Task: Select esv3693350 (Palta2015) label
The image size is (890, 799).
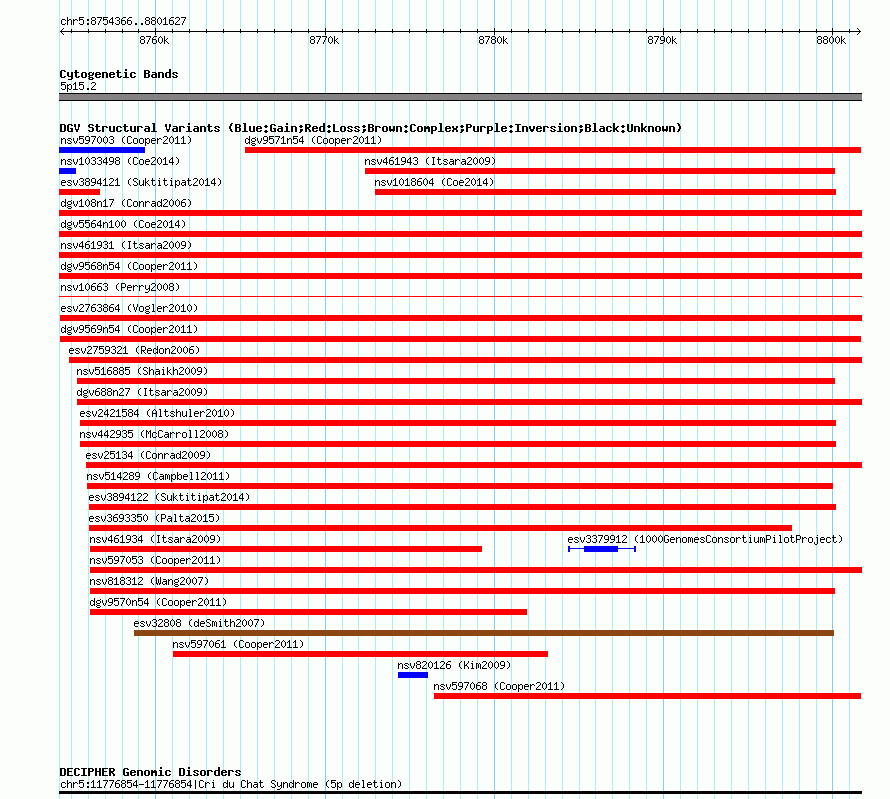Action: (154, 518)
